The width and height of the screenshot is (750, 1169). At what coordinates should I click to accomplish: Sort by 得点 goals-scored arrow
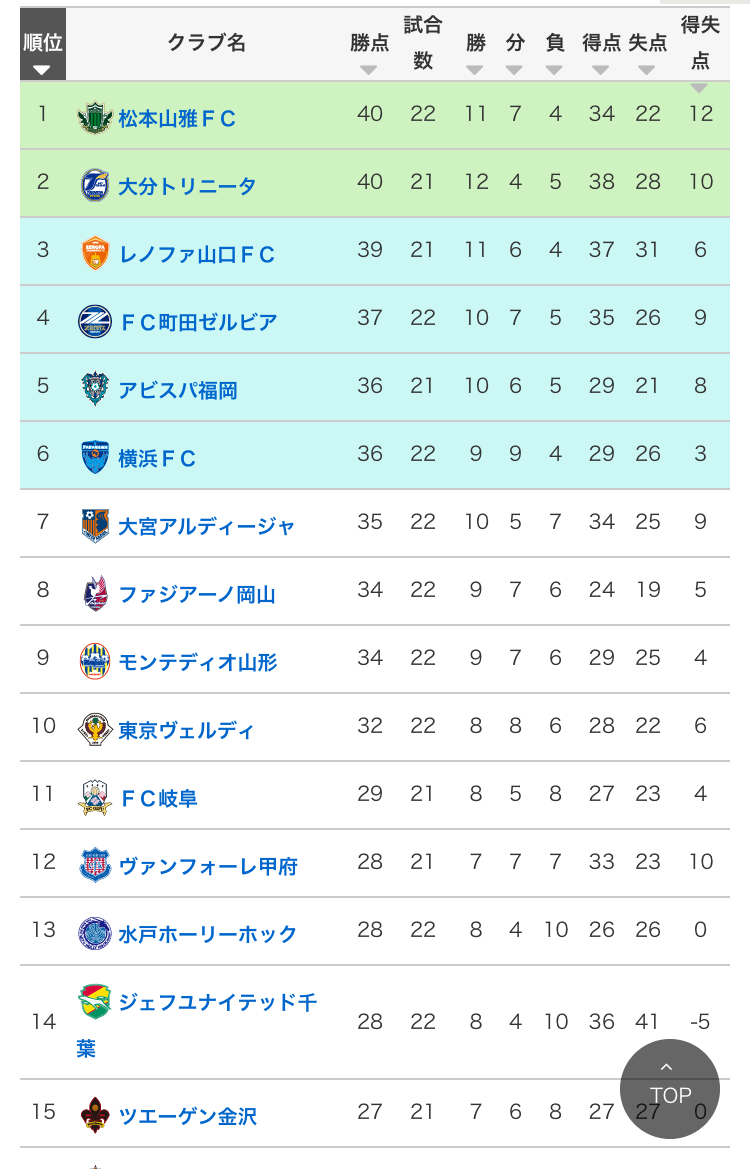click(x=601, y=70)
